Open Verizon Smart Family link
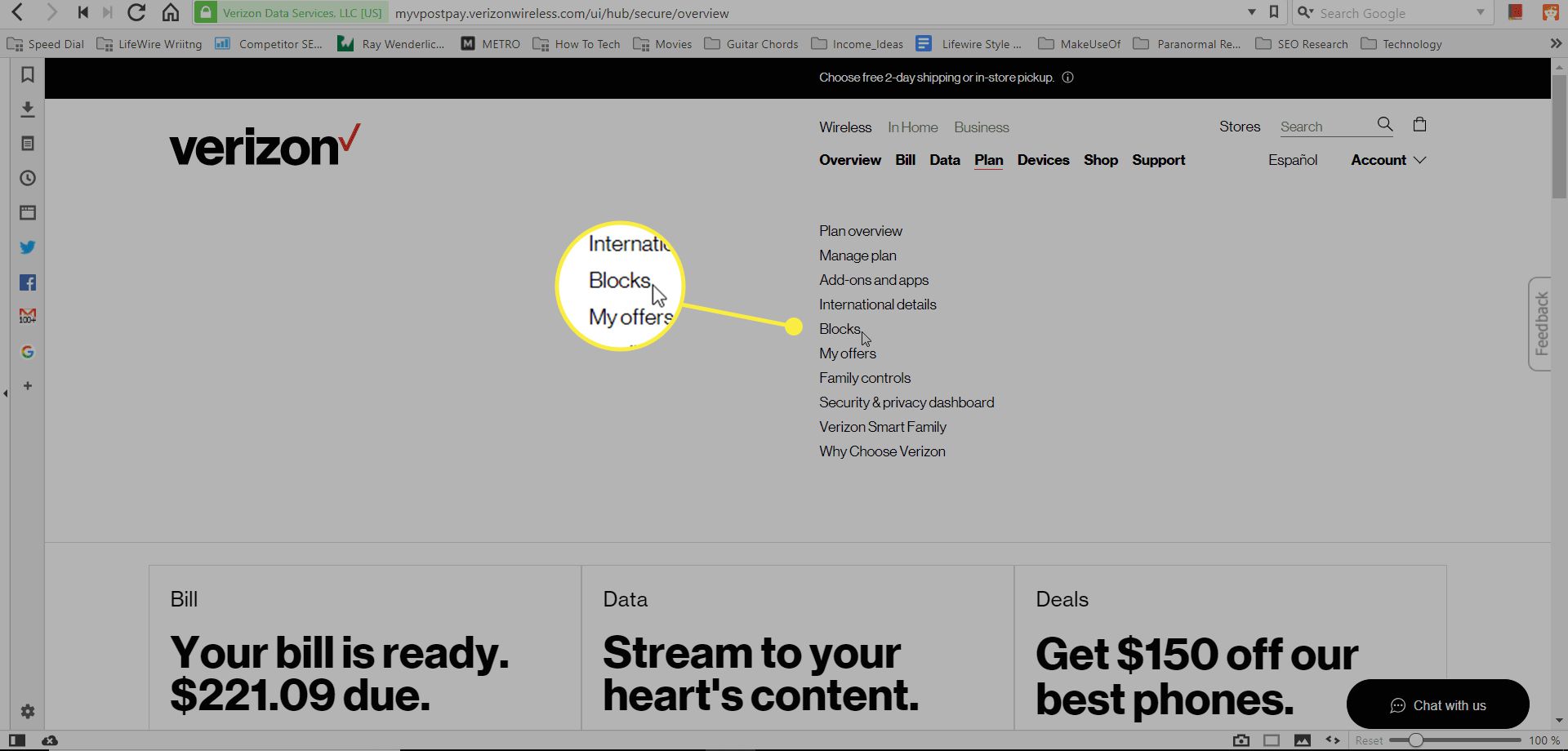The height and width of the screenshot is (751, 1568). click(x=883, y=427)
